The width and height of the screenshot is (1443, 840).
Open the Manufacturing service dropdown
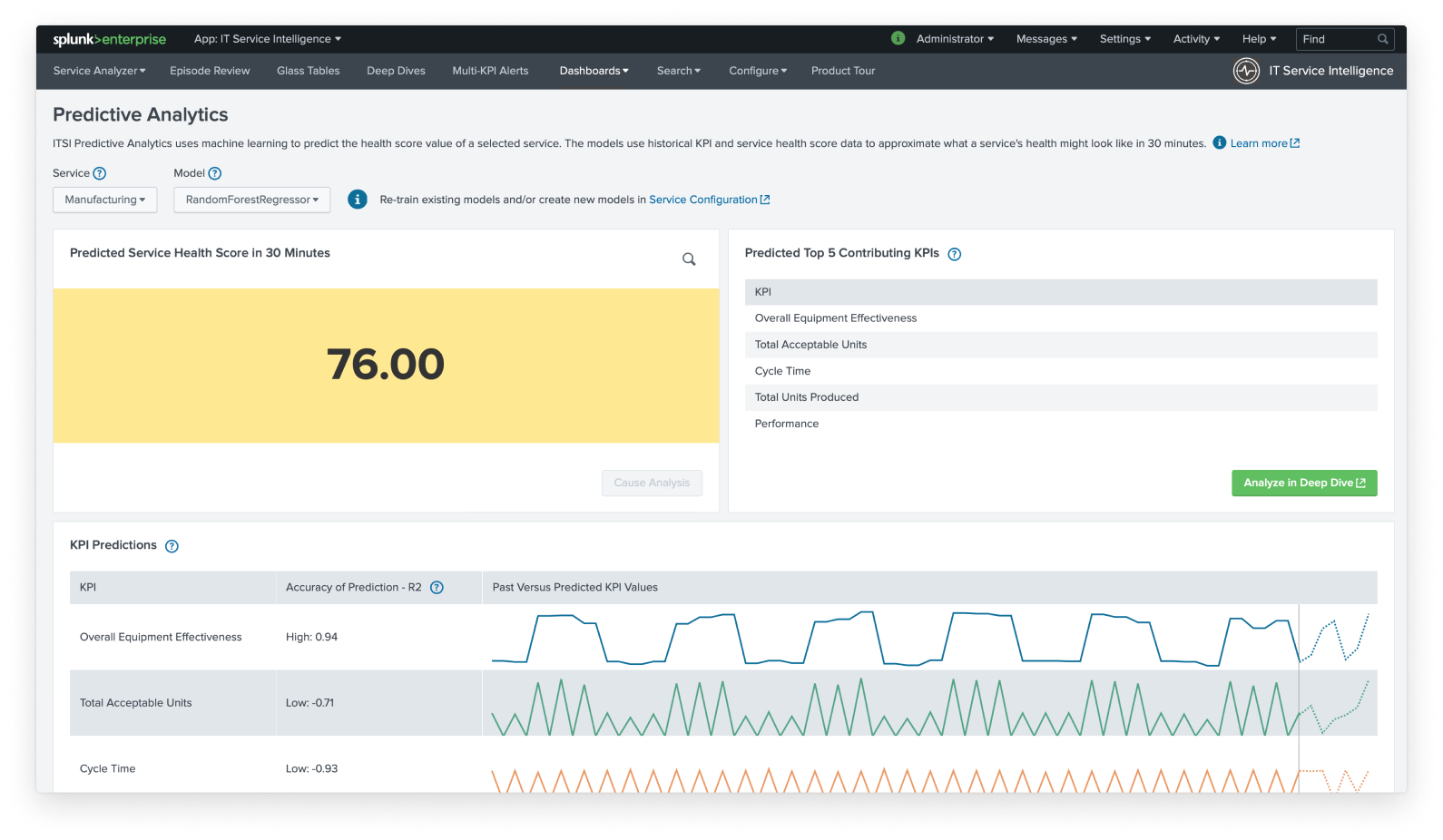105,200
